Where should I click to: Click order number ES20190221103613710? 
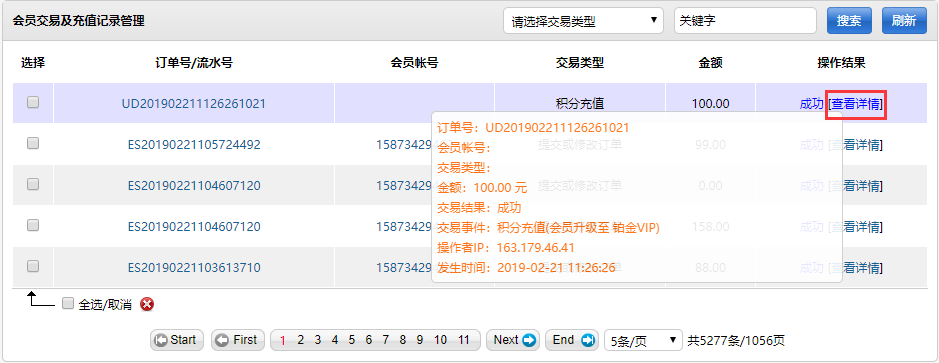[x=194, y=267]
